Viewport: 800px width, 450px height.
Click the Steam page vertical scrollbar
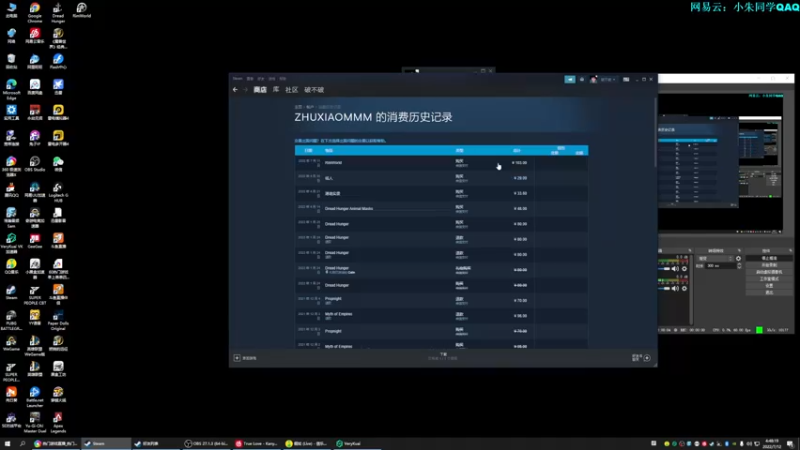click(x=655, y=133)
